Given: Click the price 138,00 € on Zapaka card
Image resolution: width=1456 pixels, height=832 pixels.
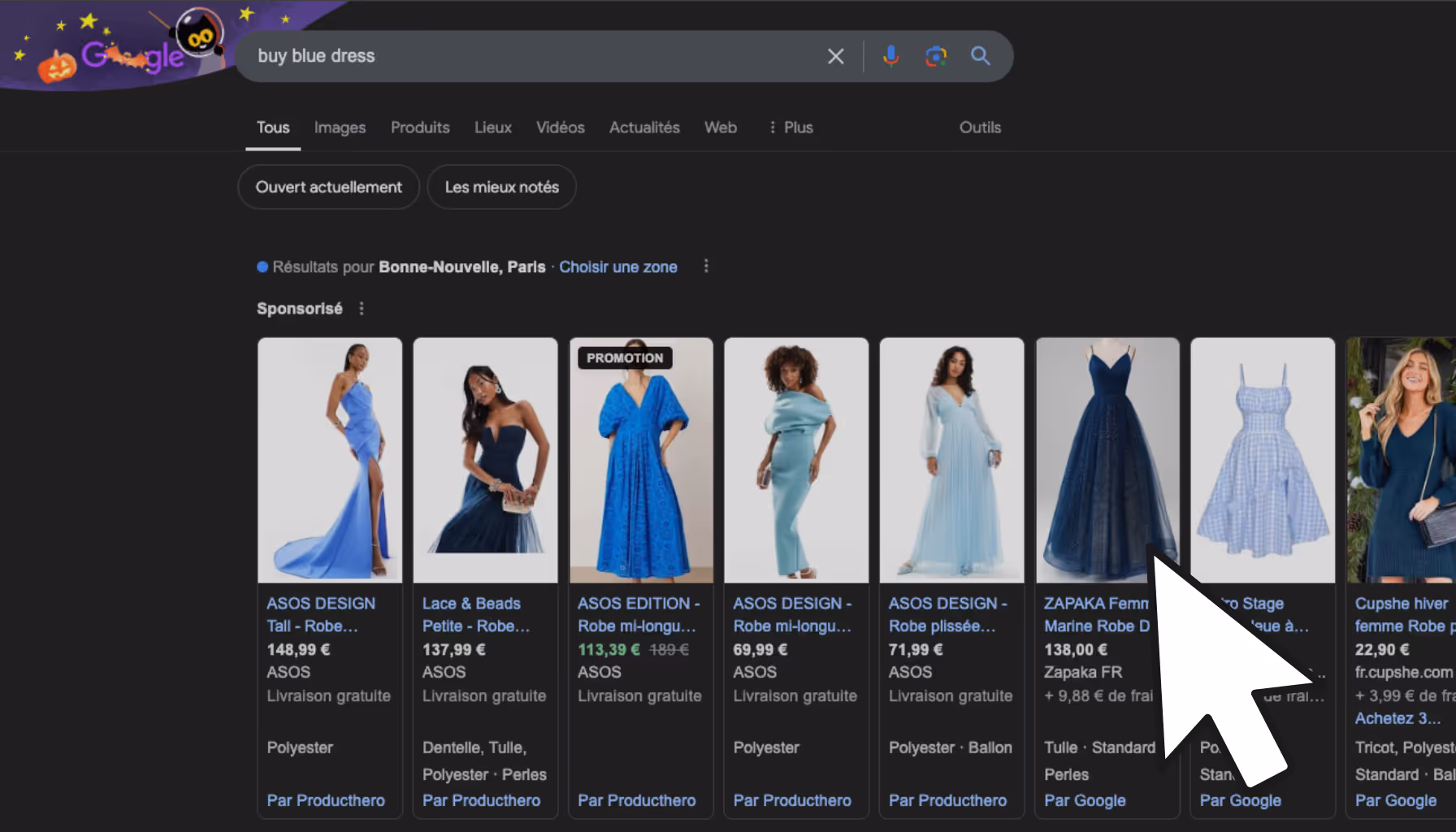Looking at the screenshot, I should pos(1076,650).
